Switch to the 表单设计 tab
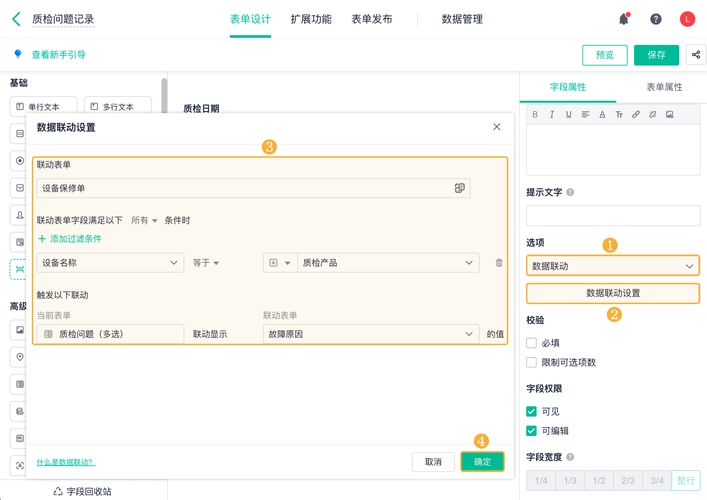707x500 pixels. (250, 19)
